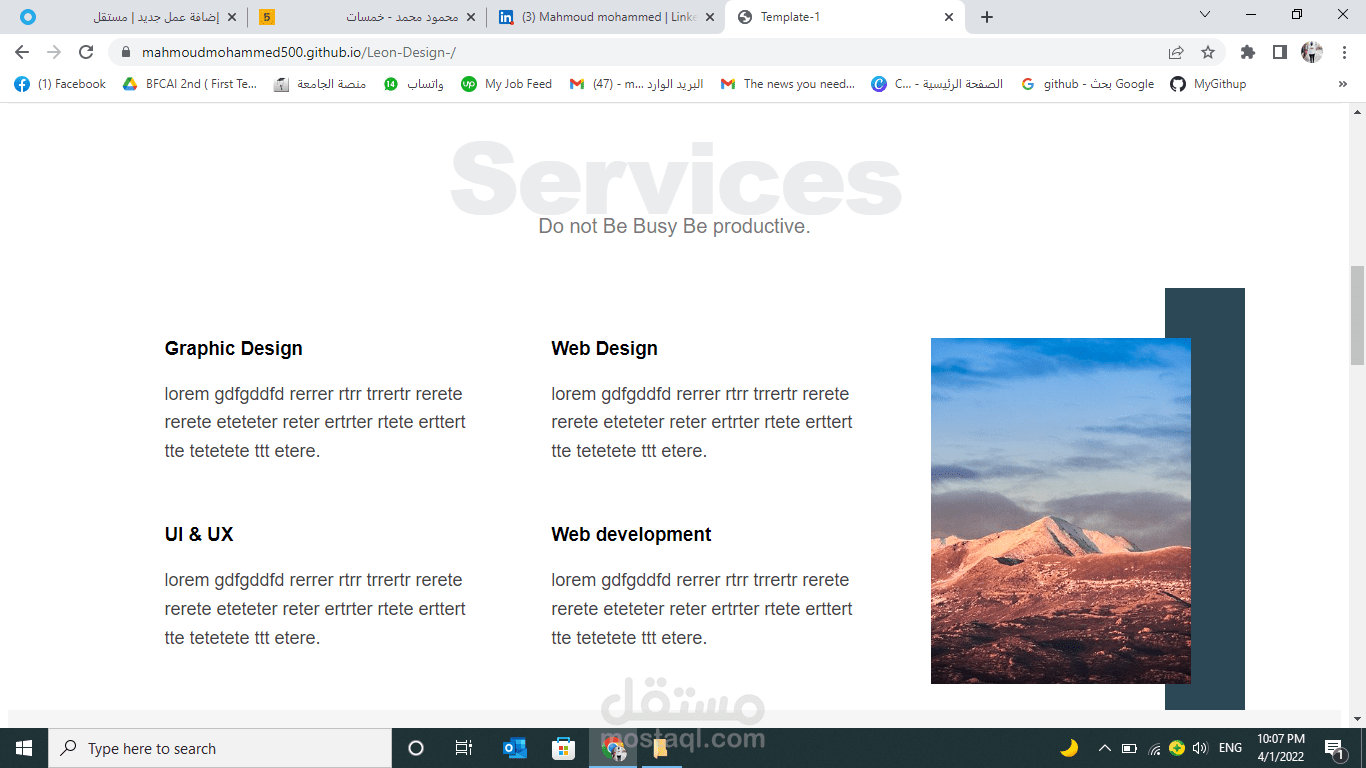Close the خمسات tab
The width and height of the screenshot is (1366, 768).
[x=471, y=17]
